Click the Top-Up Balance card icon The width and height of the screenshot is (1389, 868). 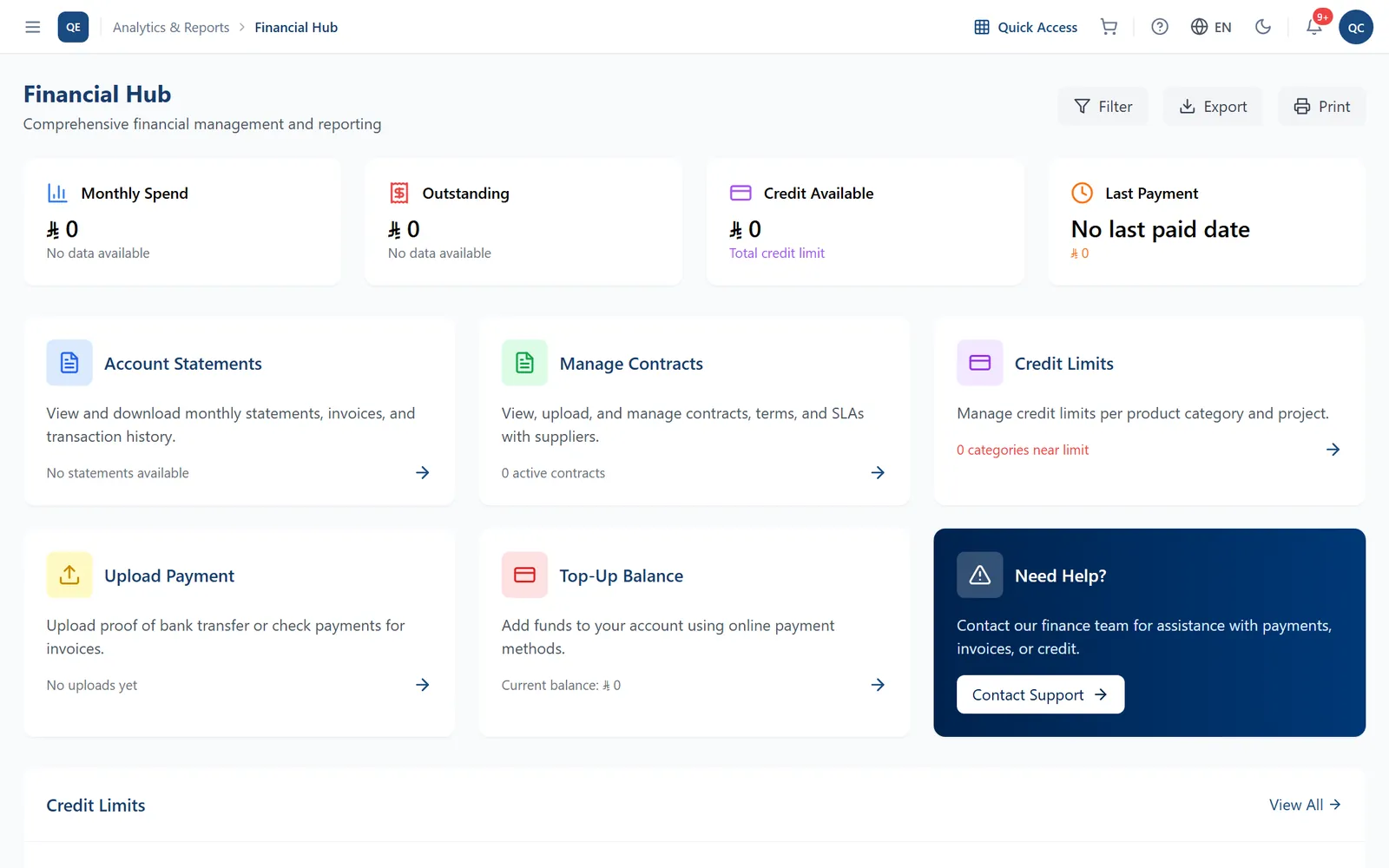coord(524,575)
